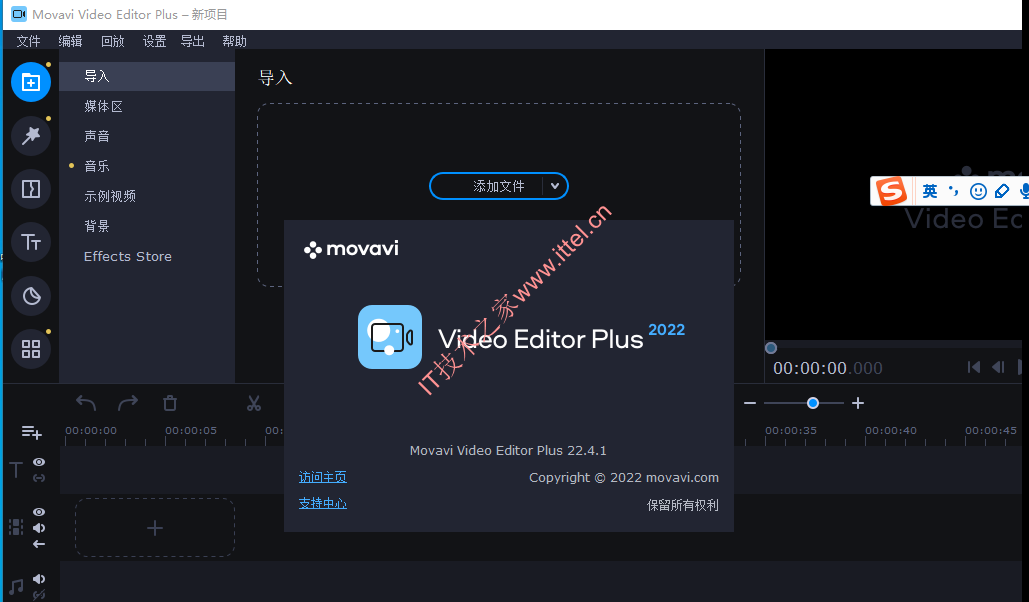Open the Sogou emoji face icon
This screenshot has width=1029, height=602.
pyautogui.click(x=978, y=191)
